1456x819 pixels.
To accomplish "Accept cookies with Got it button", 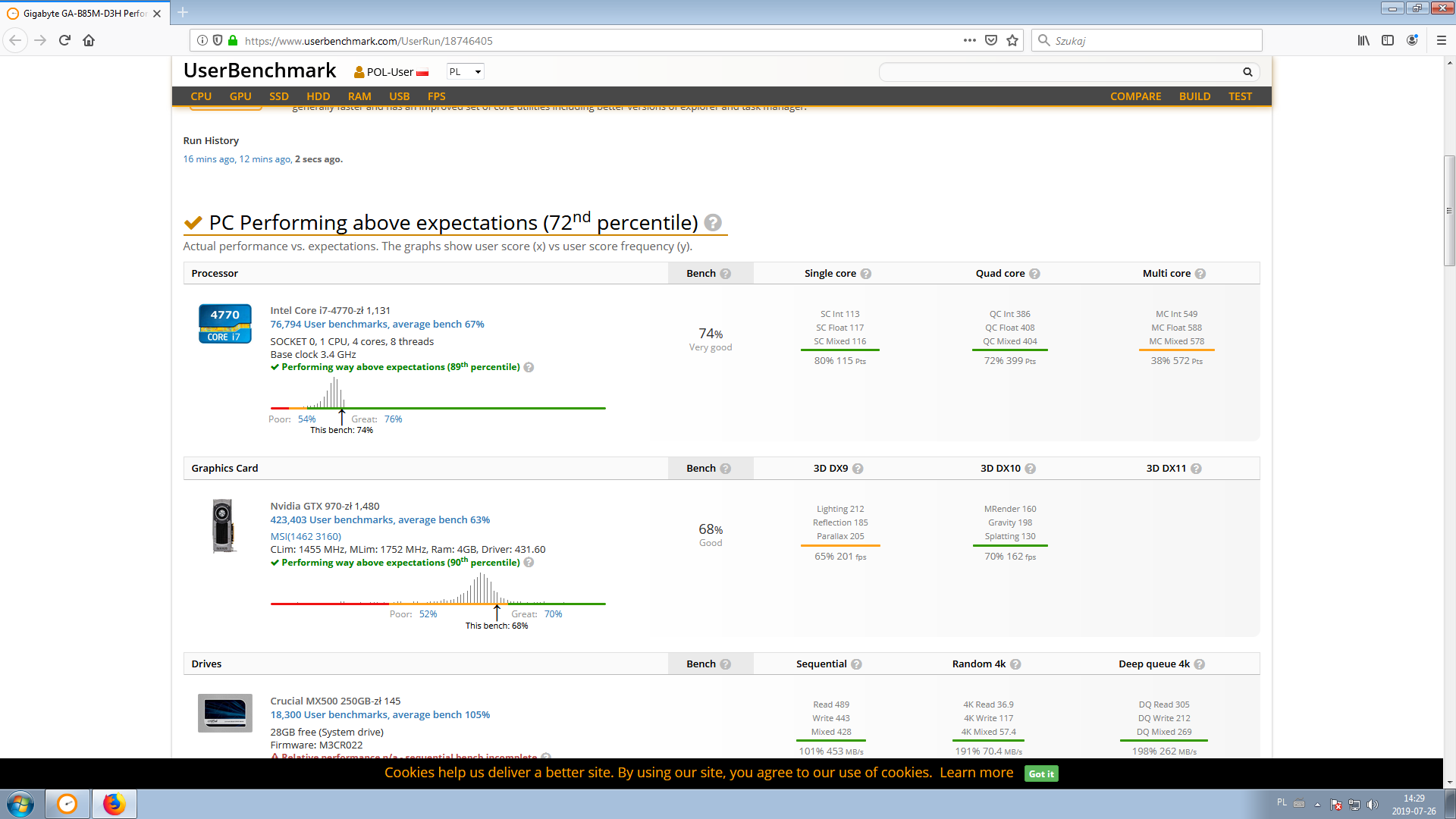I will 1041,773.
